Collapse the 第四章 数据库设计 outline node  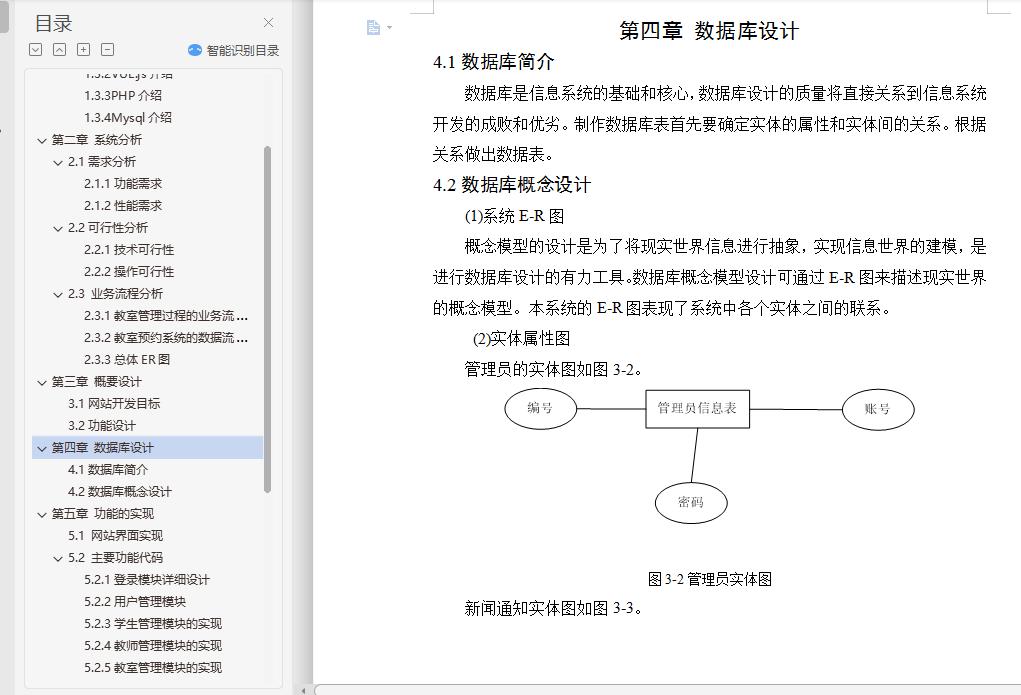click(42, 448)
